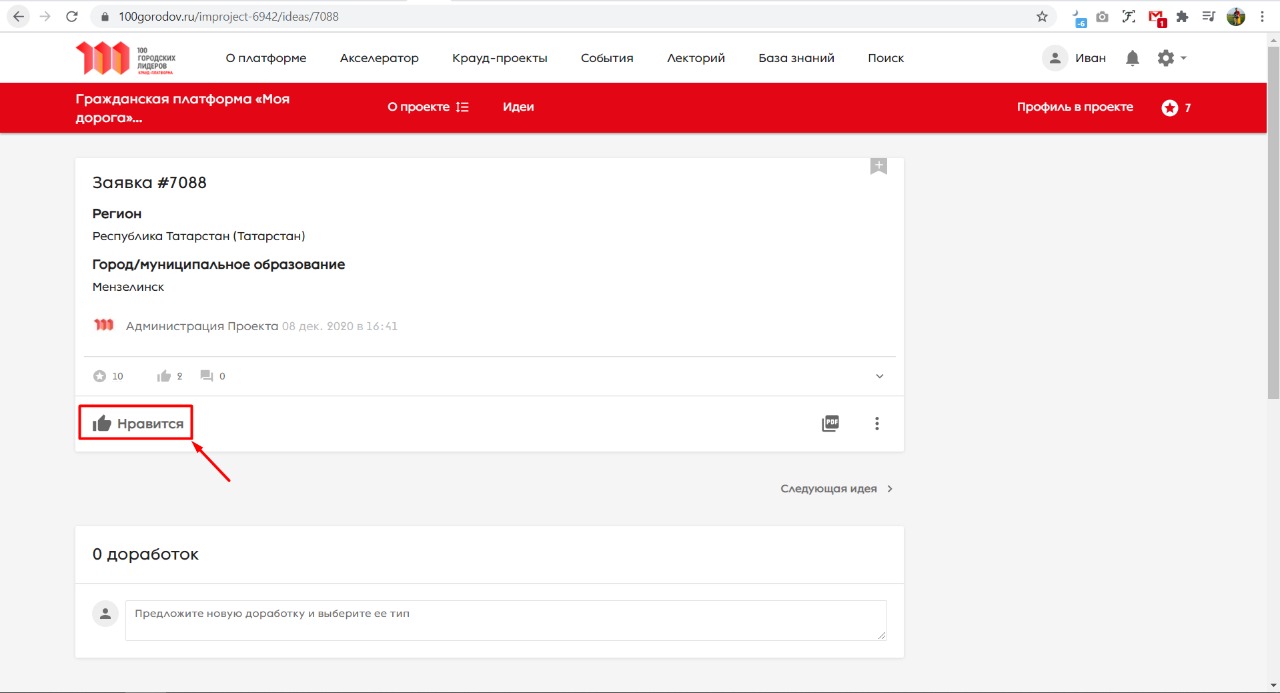Open the PDF export icon
1280x693 pixels.
click(830, 423)
